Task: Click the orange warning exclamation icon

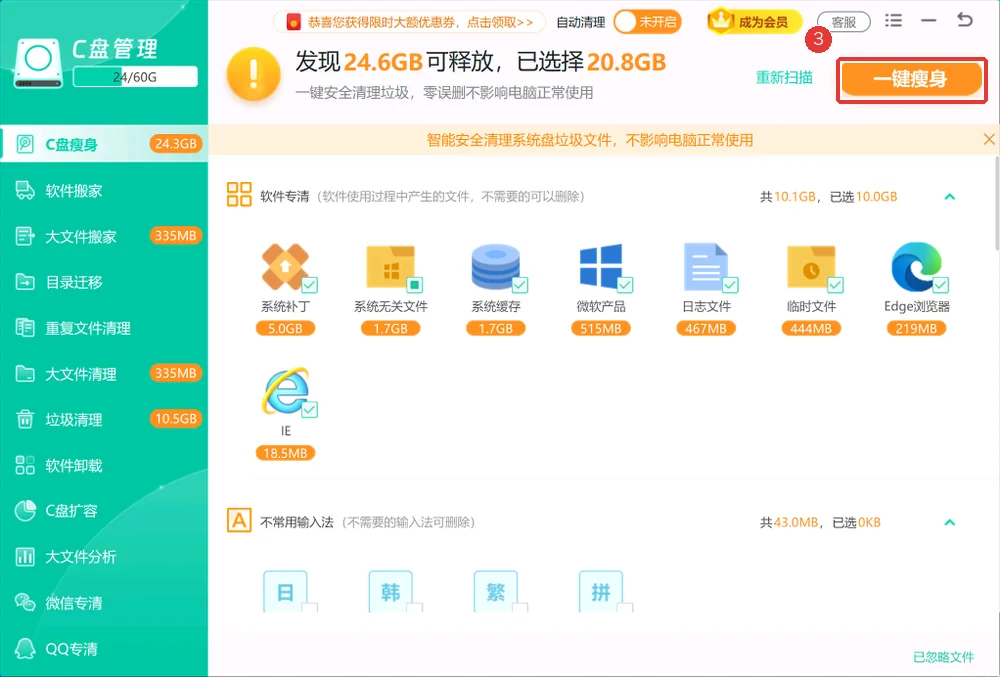Action: [x=254, y=74]
